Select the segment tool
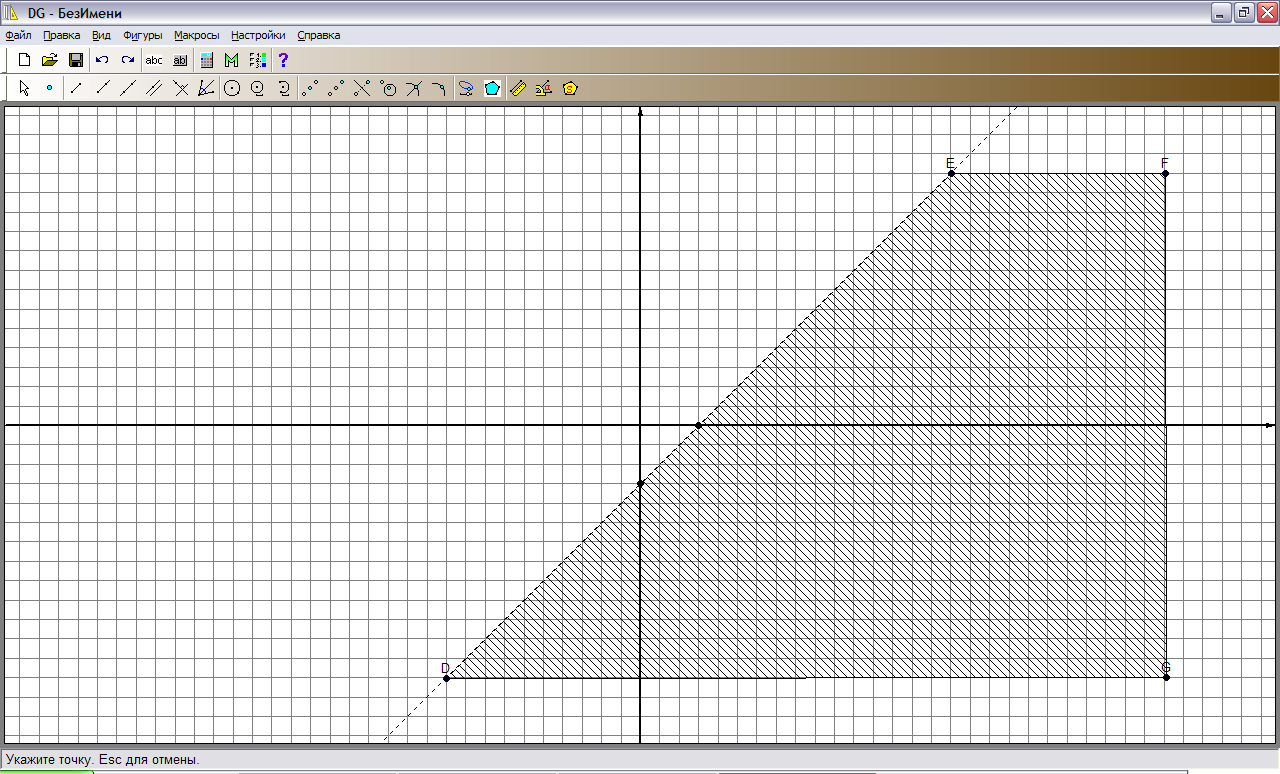The height and width of the screenshot is (774, 1280). point(76,88)
